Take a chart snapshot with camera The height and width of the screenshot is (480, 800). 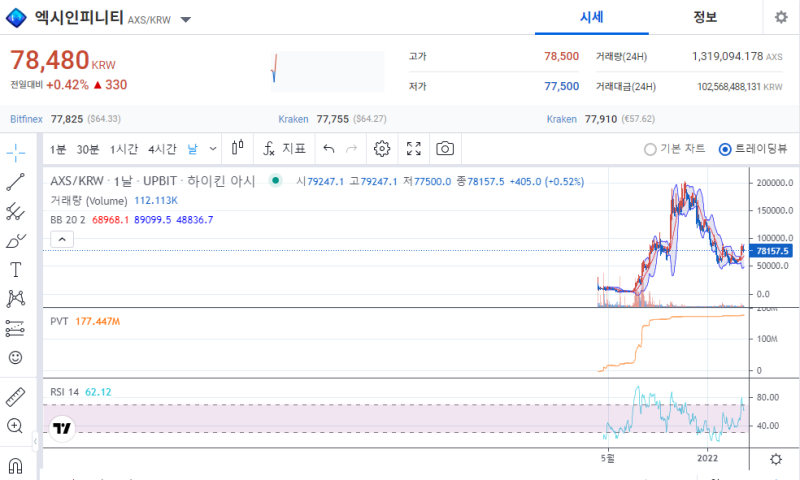click(x=445, y=148)
